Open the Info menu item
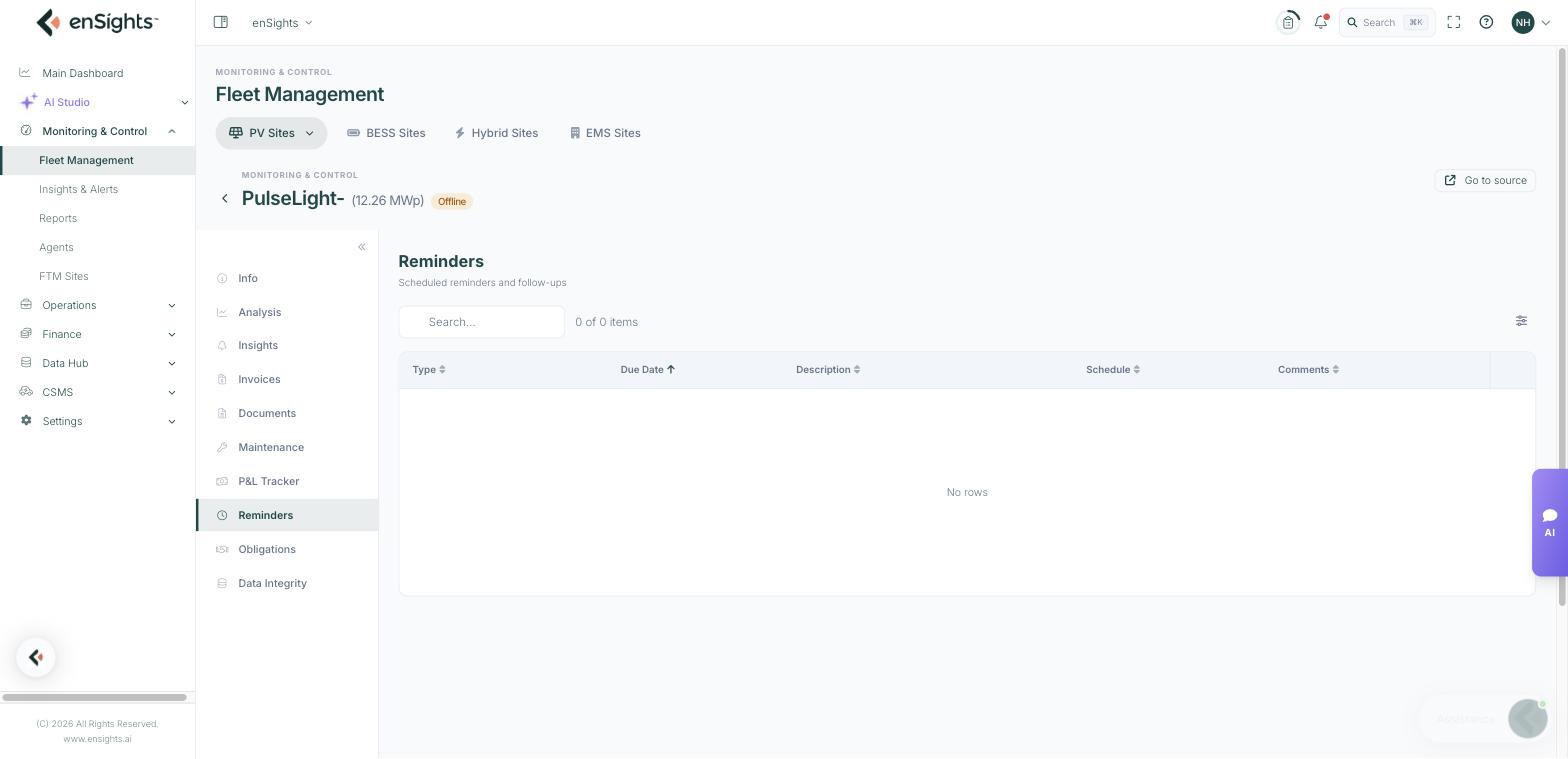The width and height of the screenshot is (1568, 759). [x=287, y=278]
